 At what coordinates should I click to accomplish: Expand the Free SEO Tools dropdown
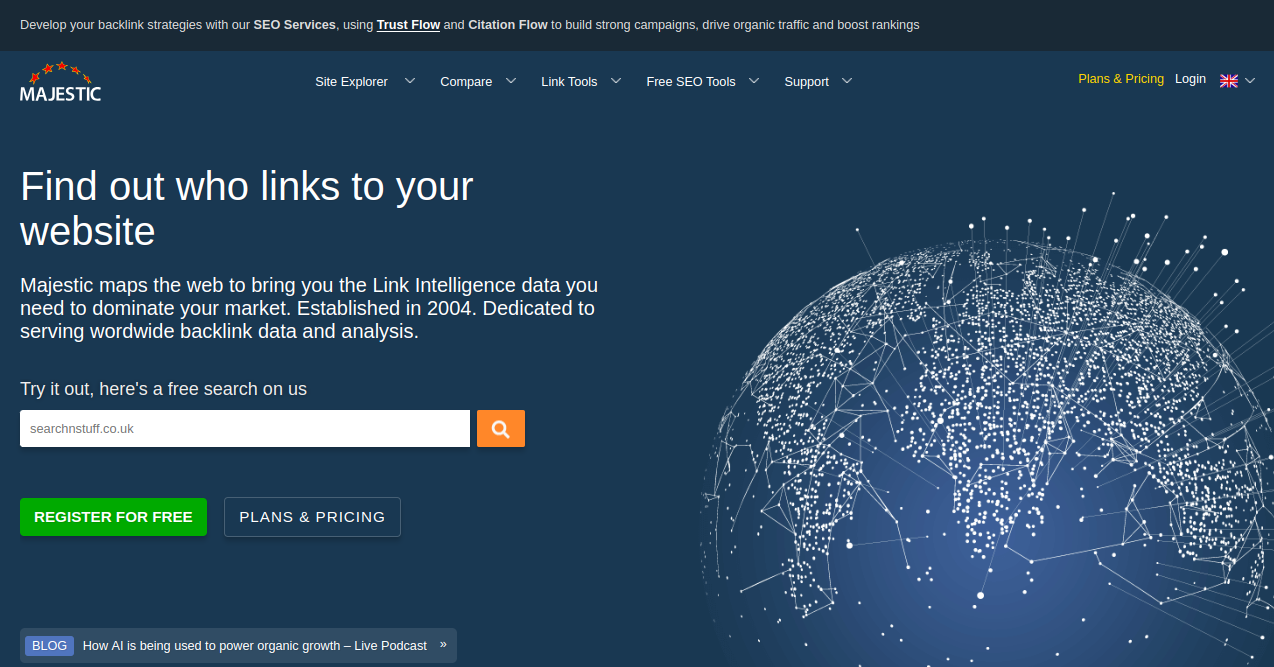point(753,81)
